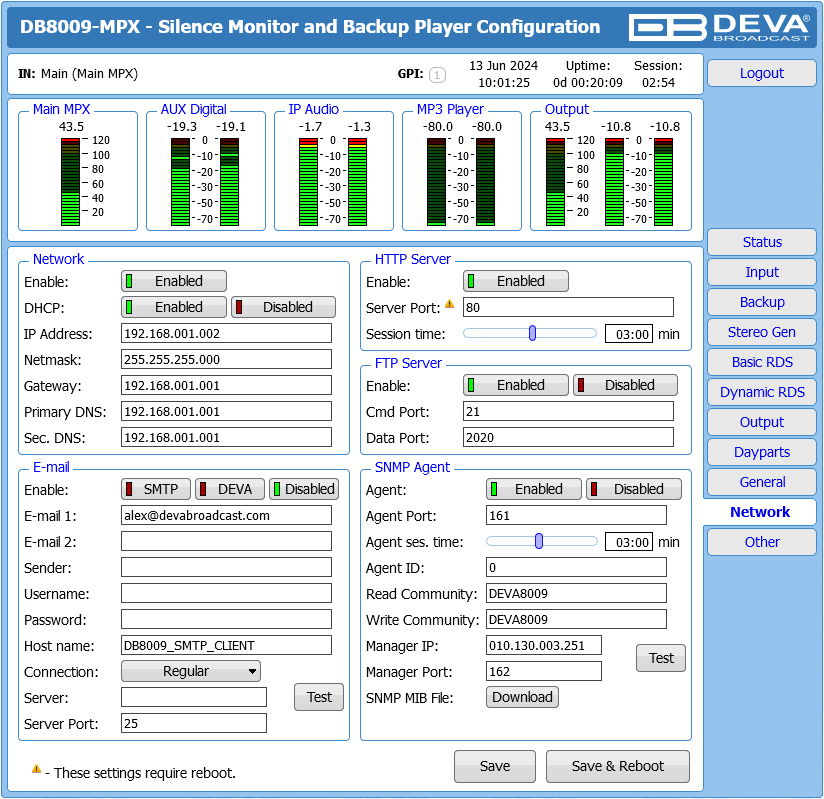The image size is (824, 799).
Task: Click the Logout button
Action: (761, 73)
